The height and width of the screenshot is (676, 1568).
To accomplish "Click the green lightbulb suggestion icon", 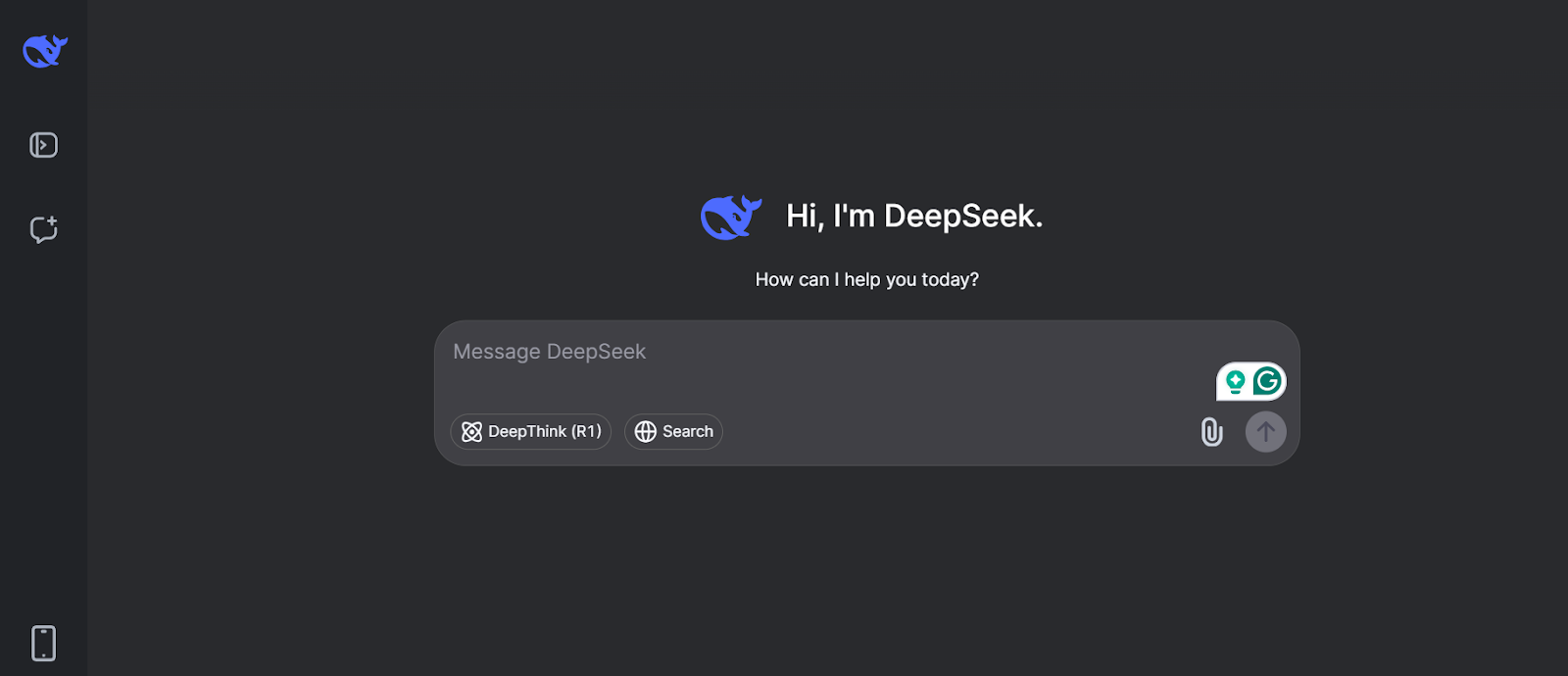I will [1235, 381].
